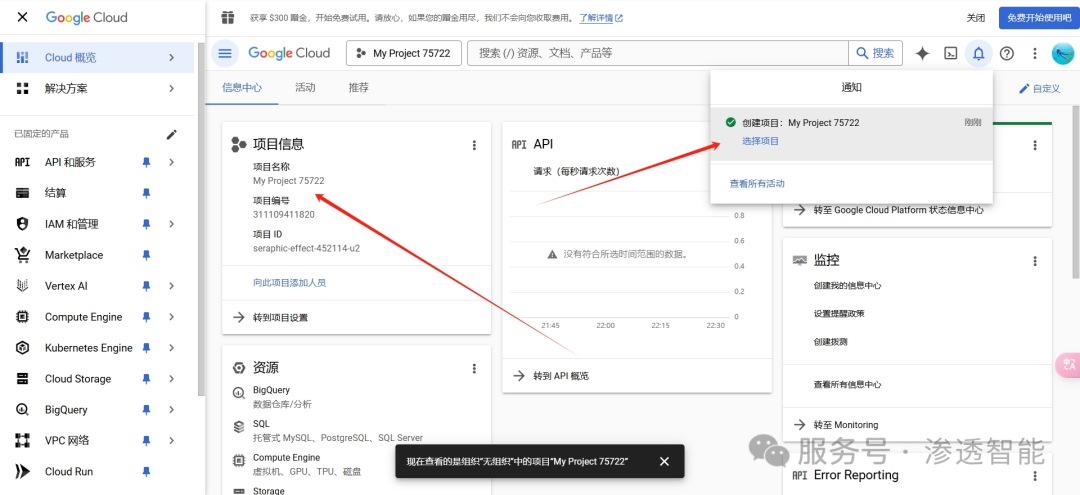Expand the 解决方案 submenu chevron
This screenshot has width=1080, height=495.
[172, 89]
